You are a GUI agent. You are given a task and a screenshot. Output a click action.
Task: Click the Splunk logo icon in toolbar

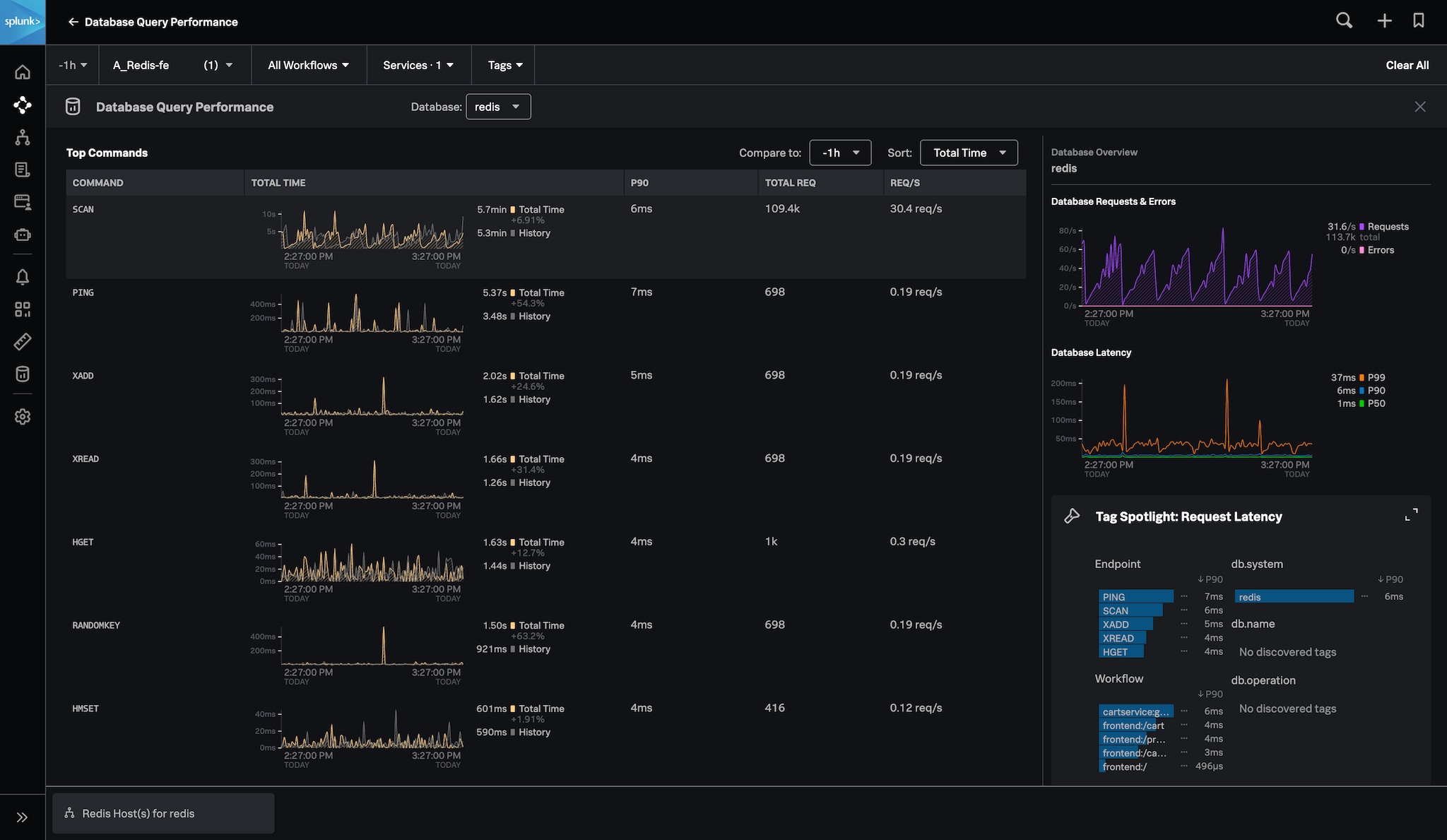point(22,22)
